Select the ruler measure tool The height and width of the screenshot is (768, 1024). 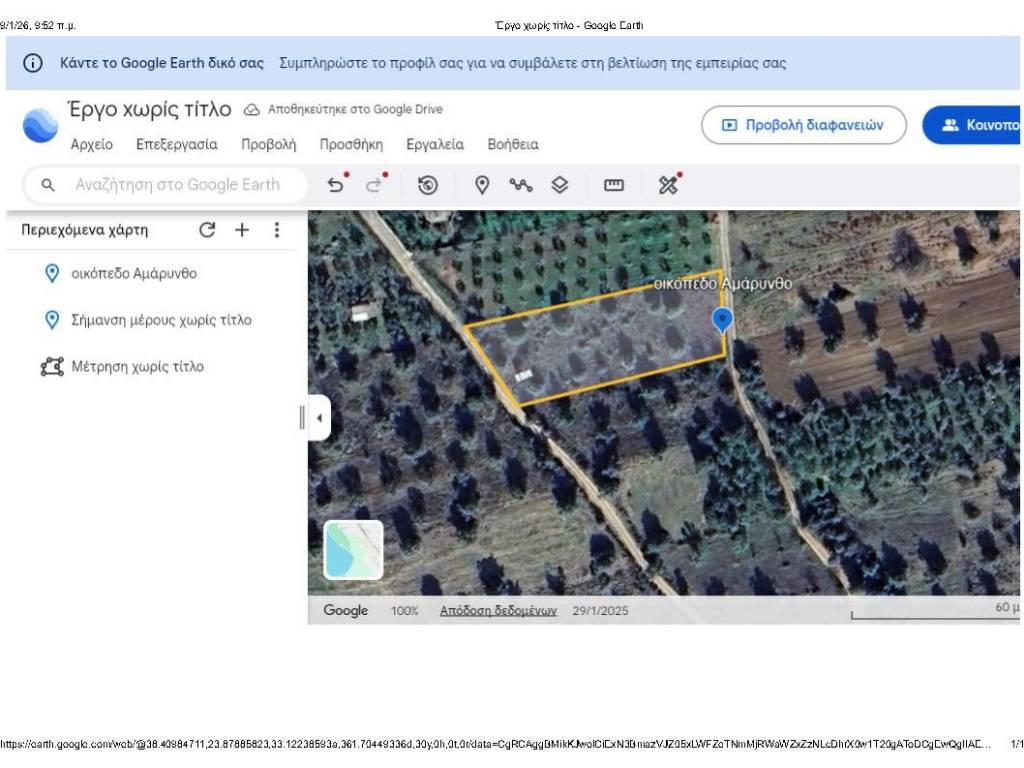(x=614, y=185)
